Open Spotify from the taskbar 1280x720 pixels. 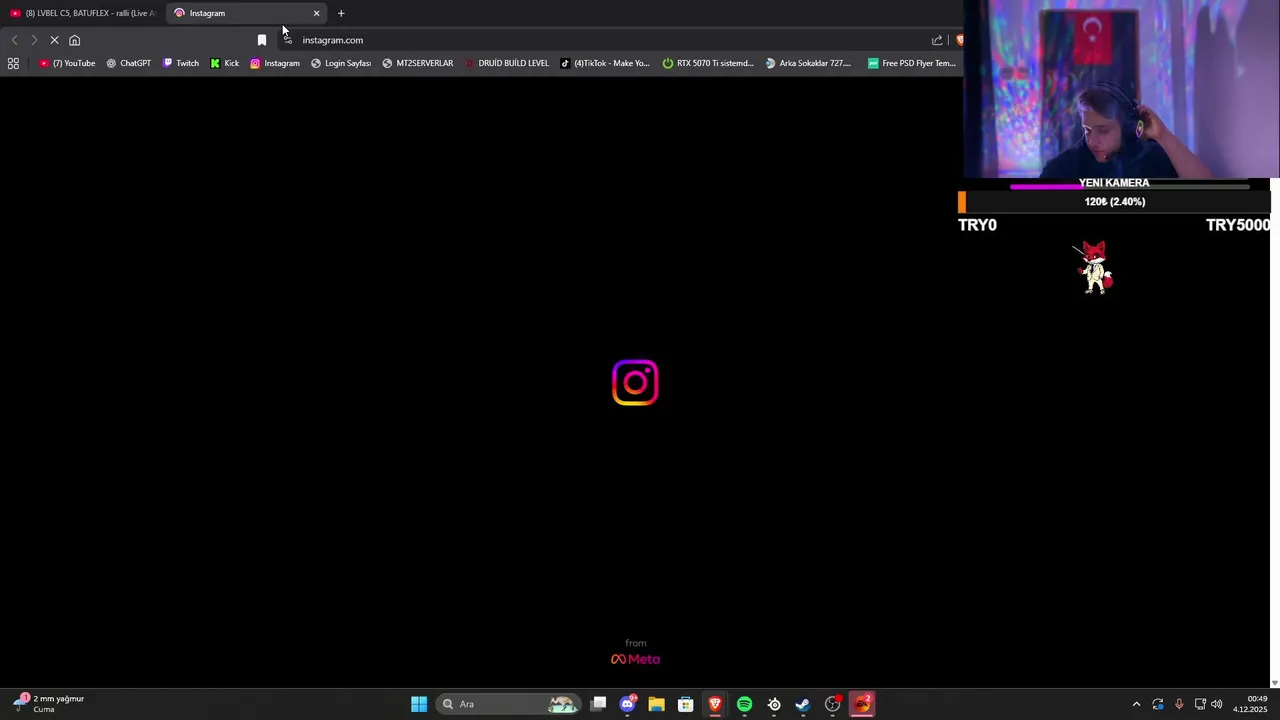coord(744,704)
